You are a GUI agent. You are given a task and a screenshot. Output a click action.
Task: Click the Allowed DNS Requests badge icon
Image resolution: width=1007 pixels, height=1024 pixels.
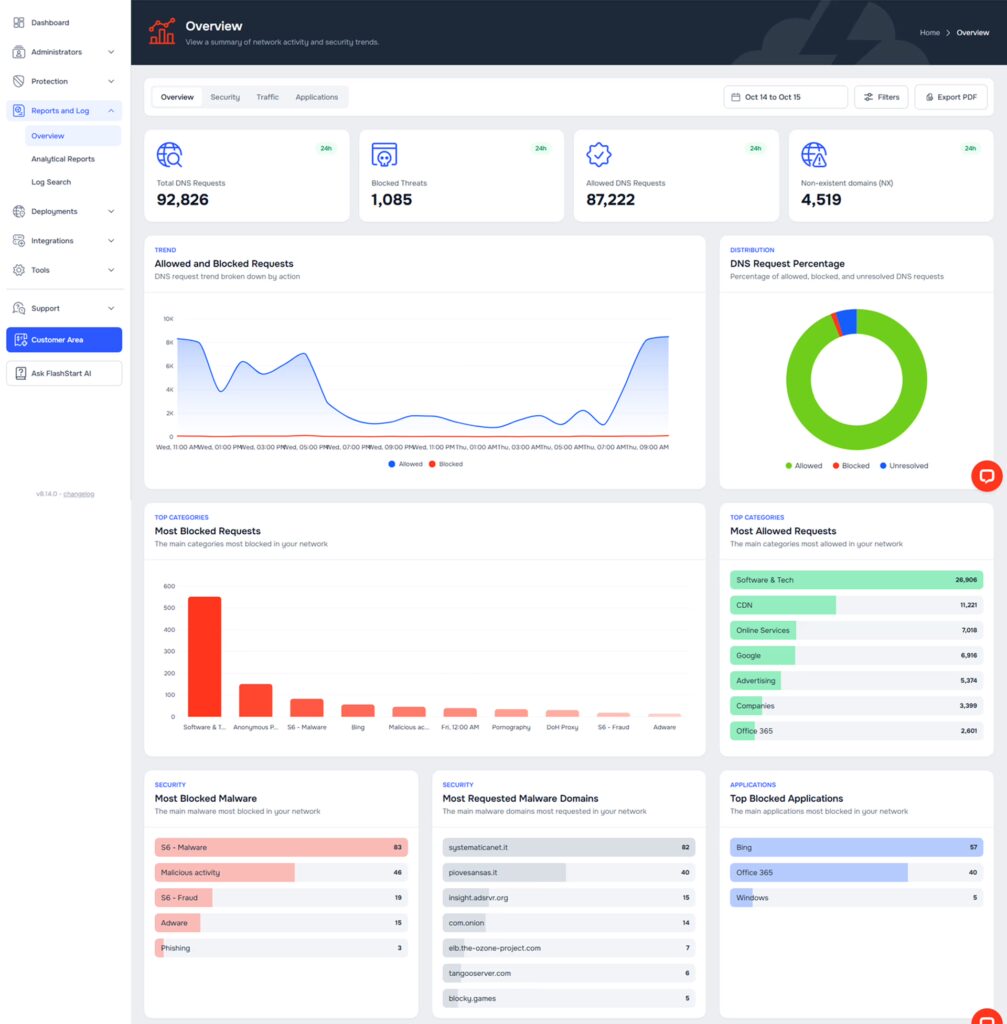[598, 155]
